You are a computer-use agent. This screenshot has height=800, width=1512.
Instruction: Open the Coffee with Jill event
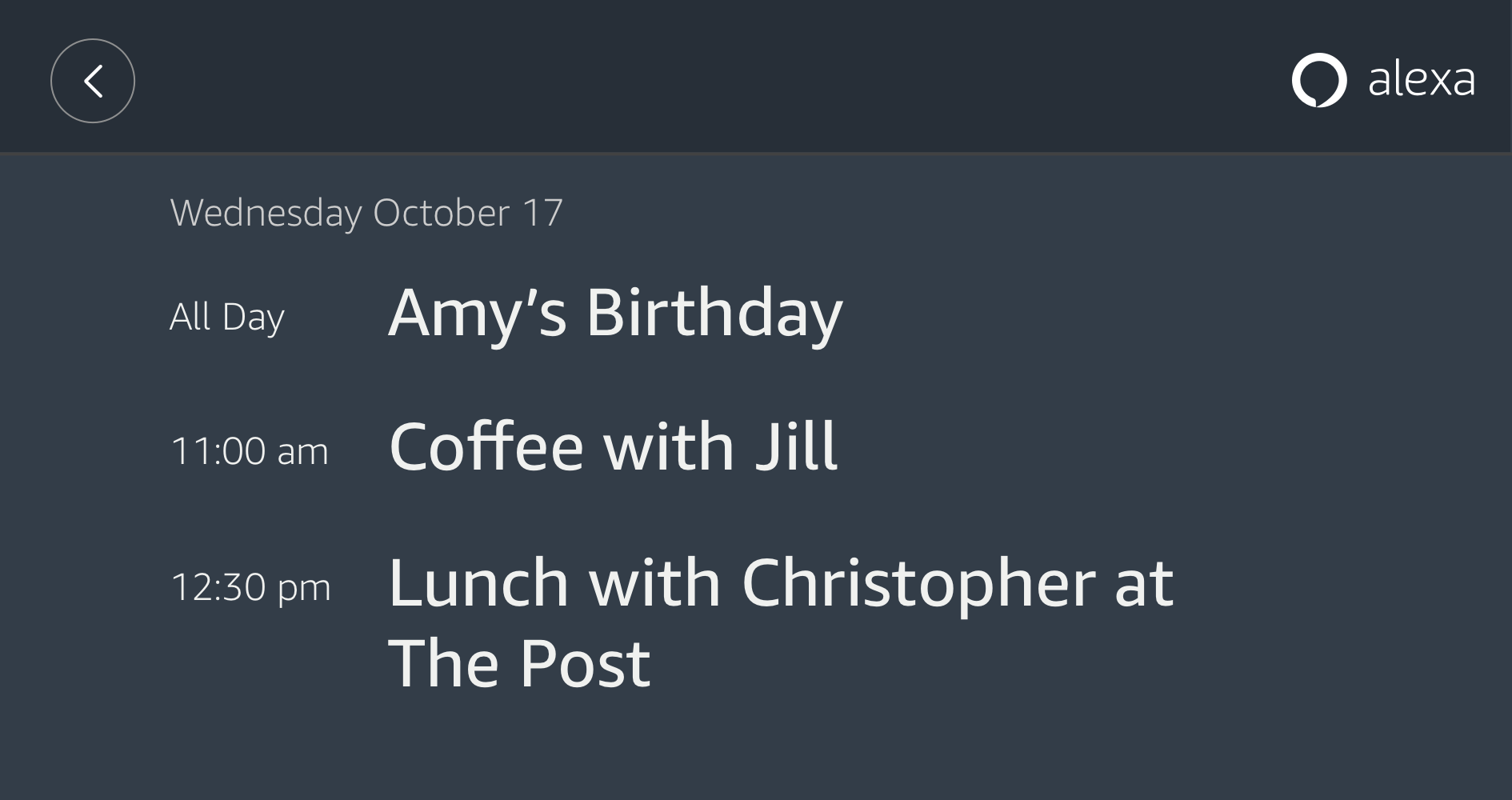coord(613,447)
